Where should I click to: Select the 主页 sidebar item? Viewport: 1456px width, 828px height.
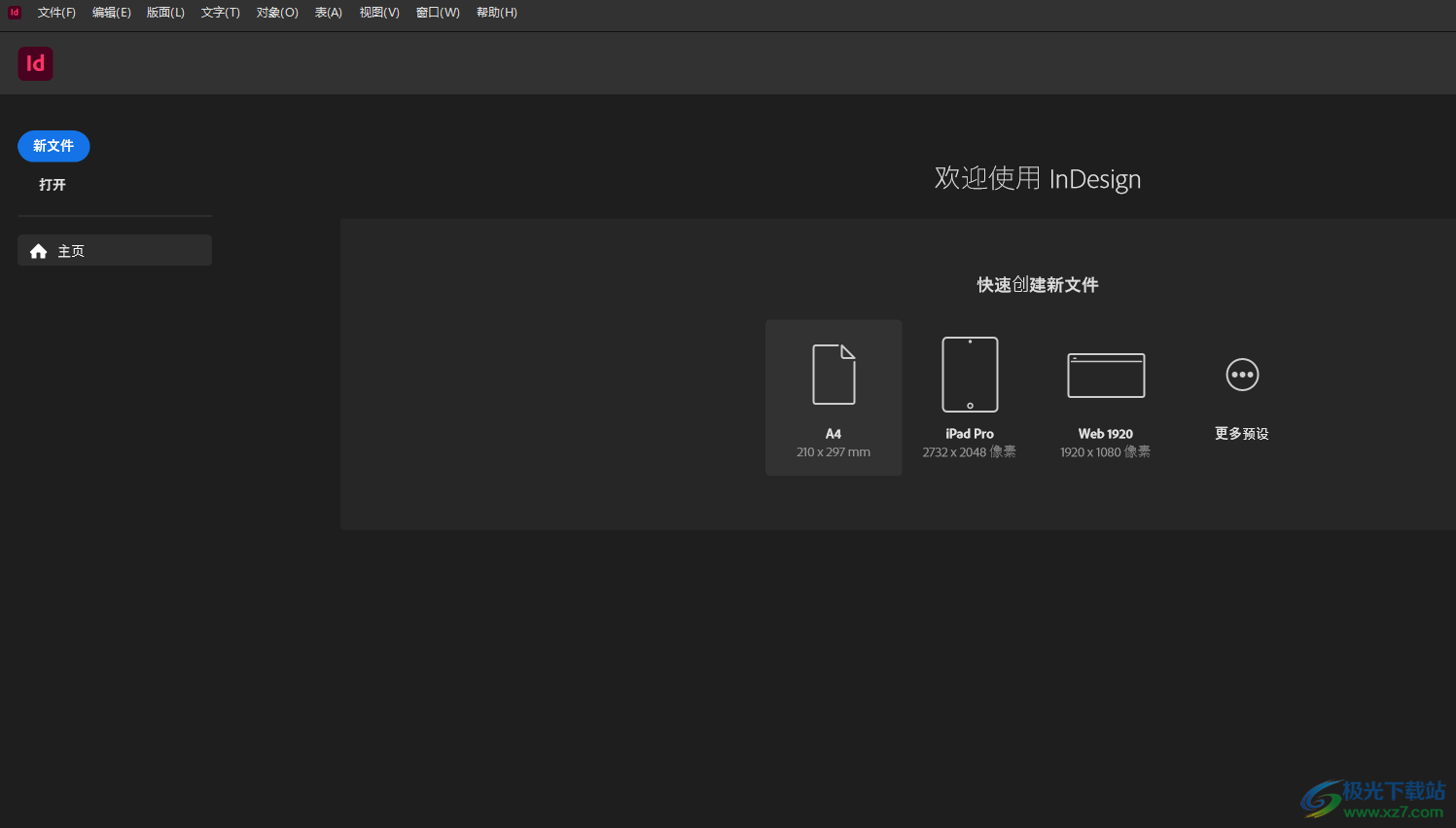(115, 250)
